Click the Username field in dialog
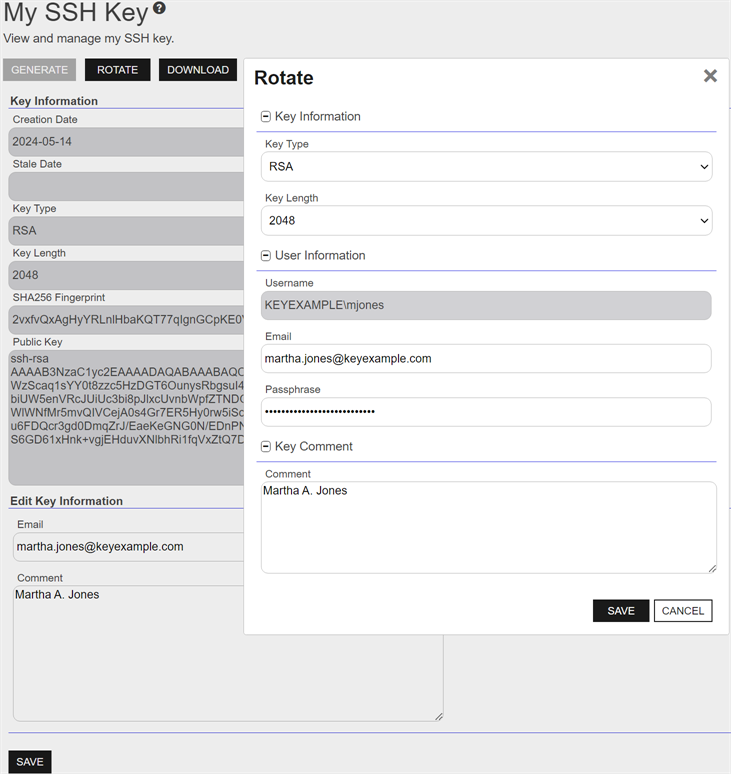 click(486, 305)
